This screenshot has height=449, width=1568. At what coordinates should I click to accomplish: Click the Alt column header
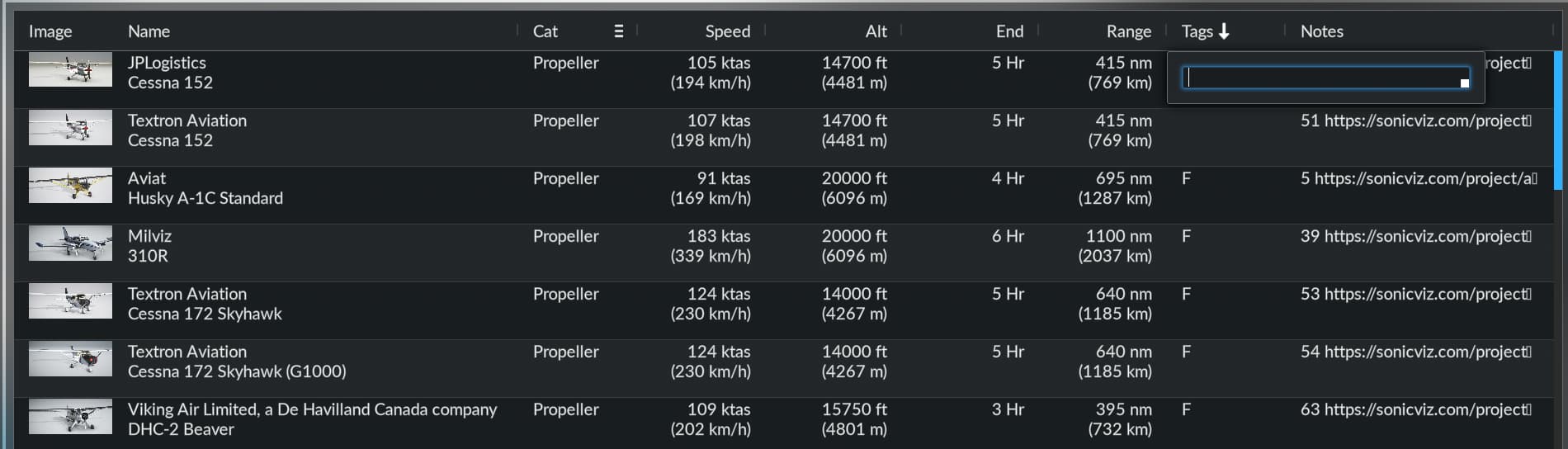pyautogui.click(x=876, y=31)
